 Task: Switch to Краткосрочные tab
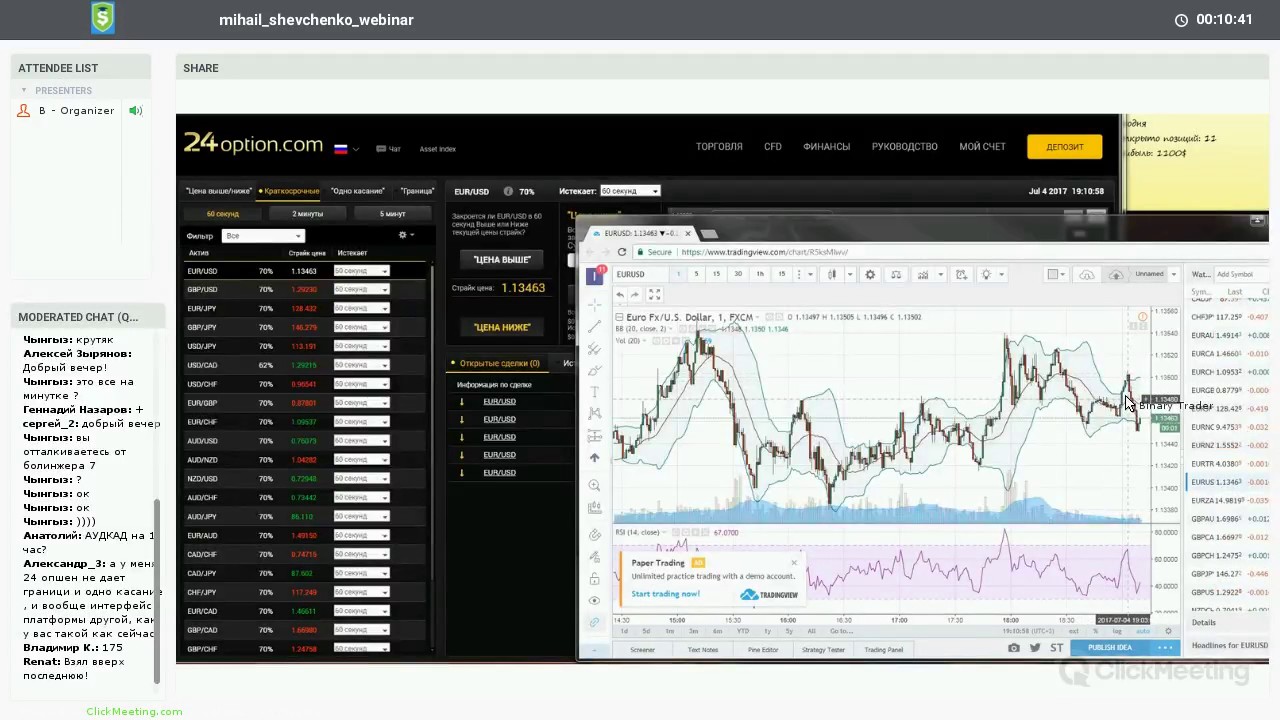[289, 191]
